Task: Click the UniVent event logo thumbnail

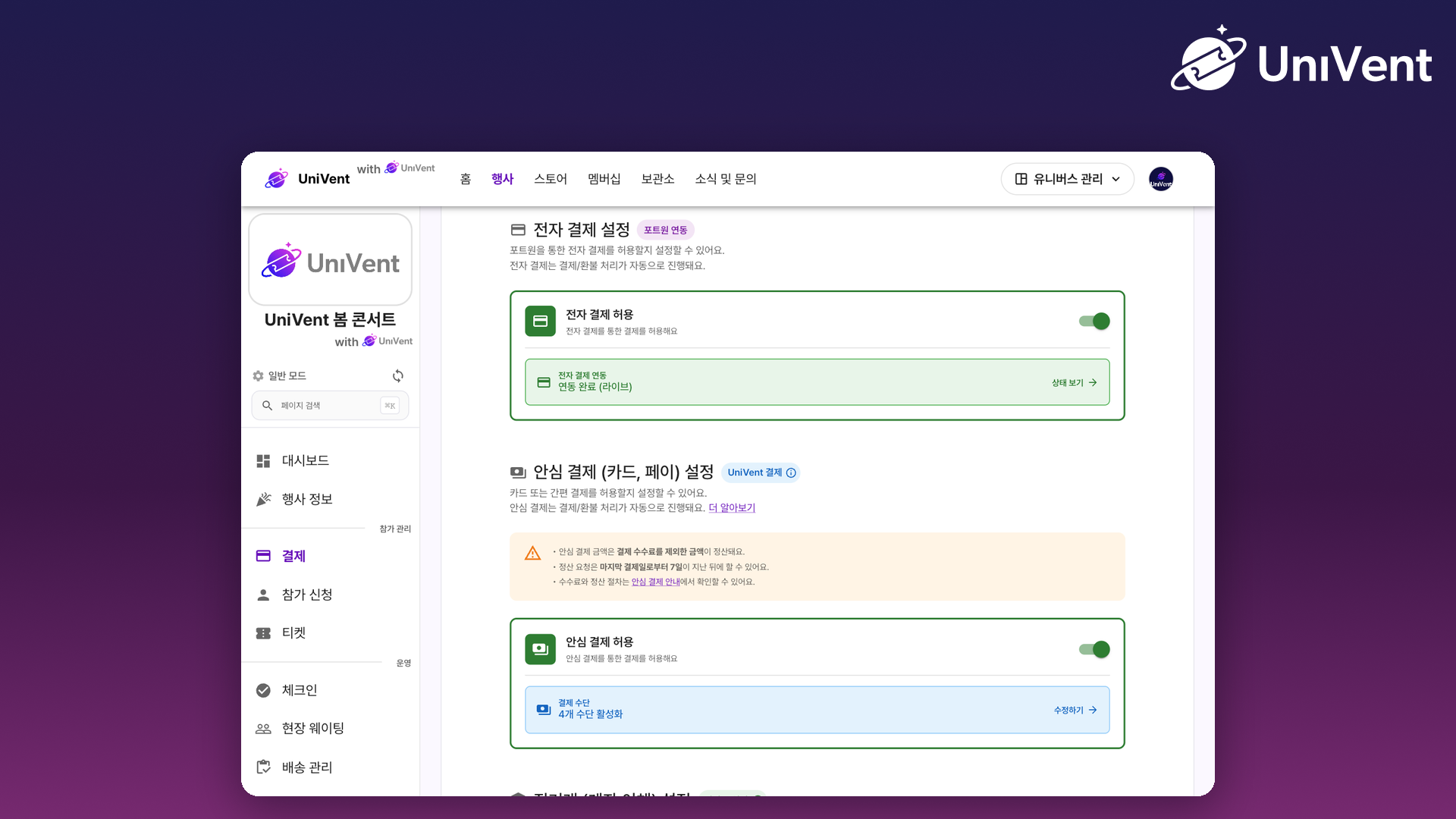Action: point(330,260)
